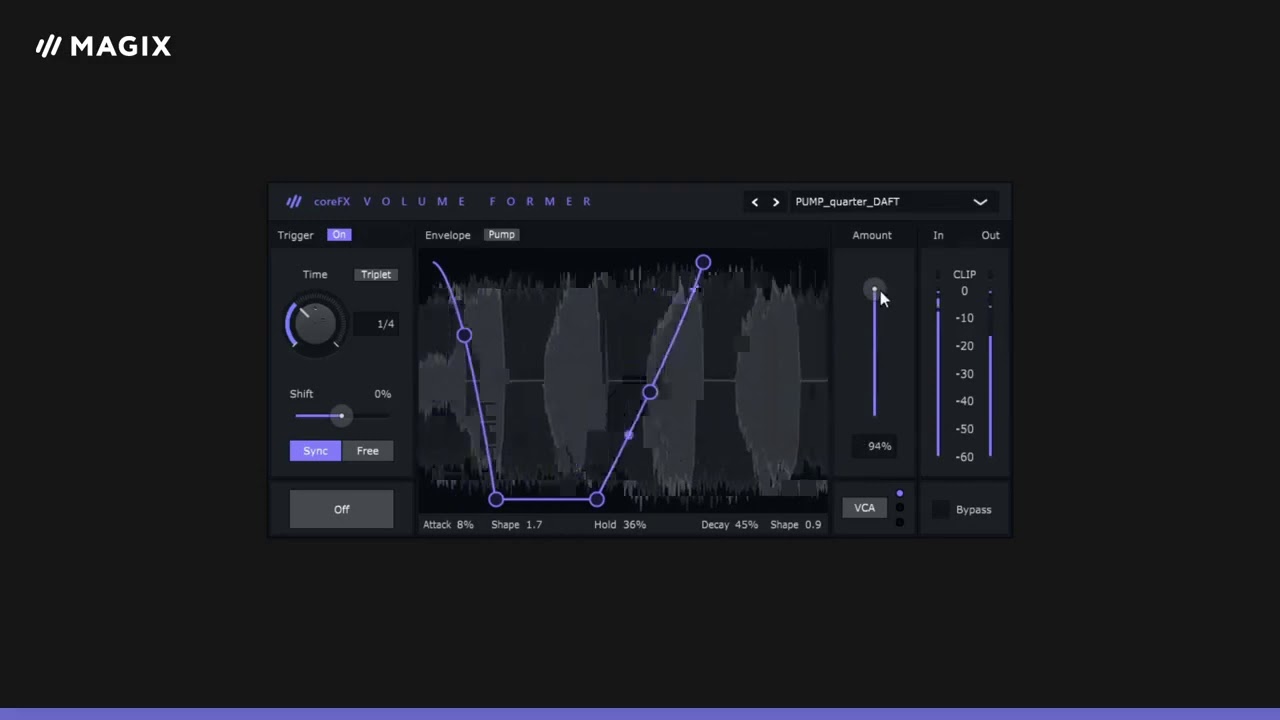Image resolution: width=1280 pixels, height=720 pixels.
Task: Click the Amount slider handle
Action: pos(874,289)
